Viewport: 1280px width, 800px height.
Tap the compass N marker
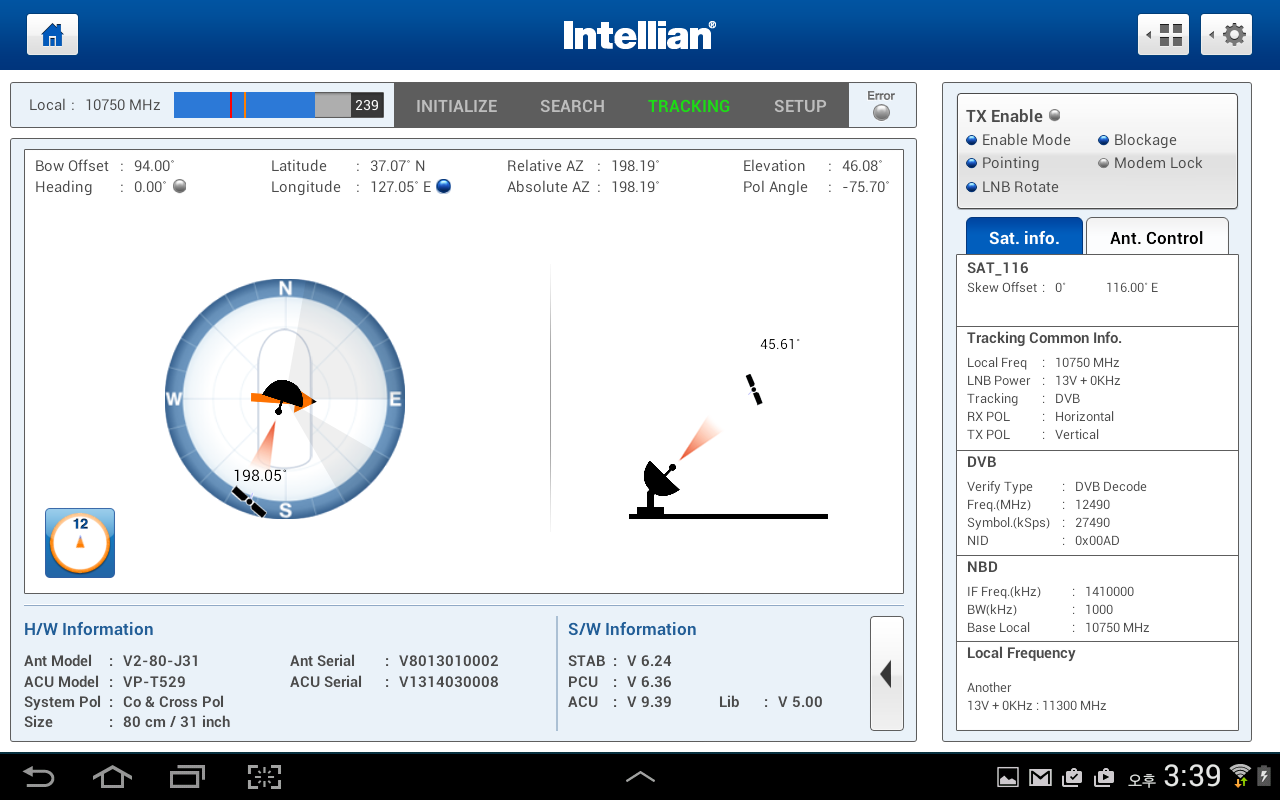286,289
